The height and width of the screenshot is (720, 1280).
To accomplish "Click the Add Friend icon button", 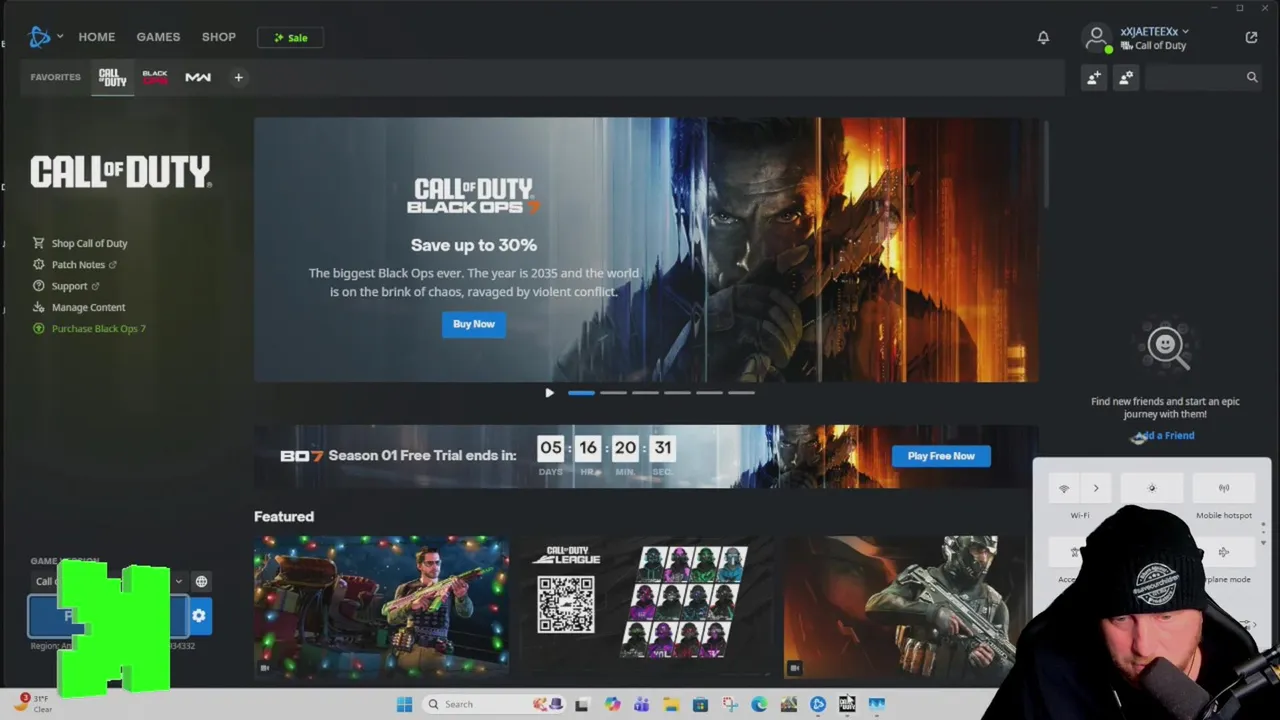I will pos(1094,77).
